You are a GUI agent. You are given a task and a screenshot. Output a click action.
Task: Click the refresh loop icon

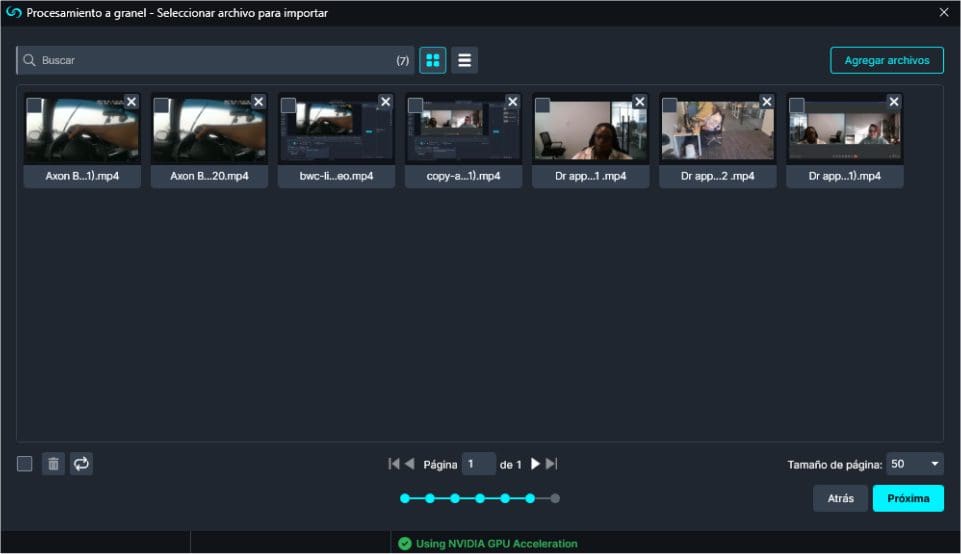coord(82,464)
